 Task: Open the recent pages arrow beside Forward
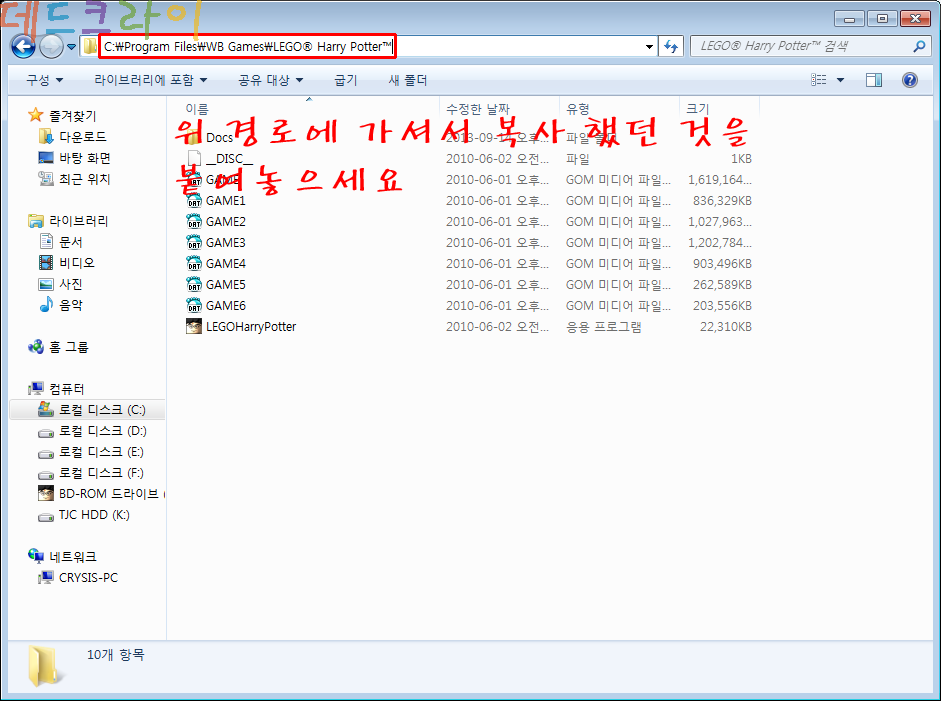(71, 47)
